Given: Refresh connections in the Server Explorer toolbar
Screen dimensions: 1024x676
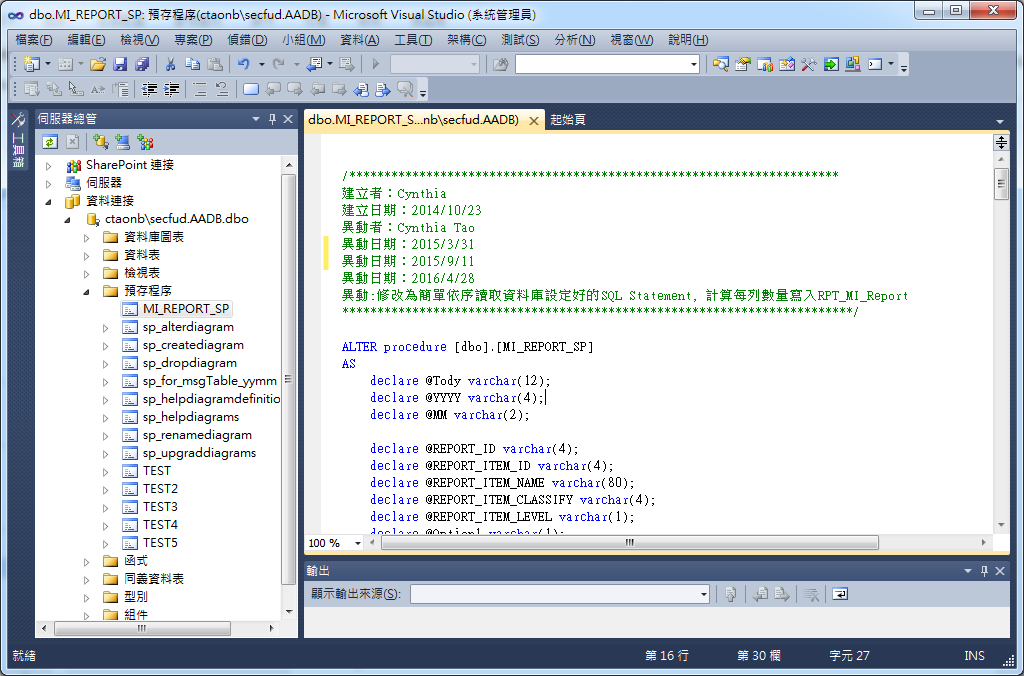Looking at the screenshot, I should (49, 141).
